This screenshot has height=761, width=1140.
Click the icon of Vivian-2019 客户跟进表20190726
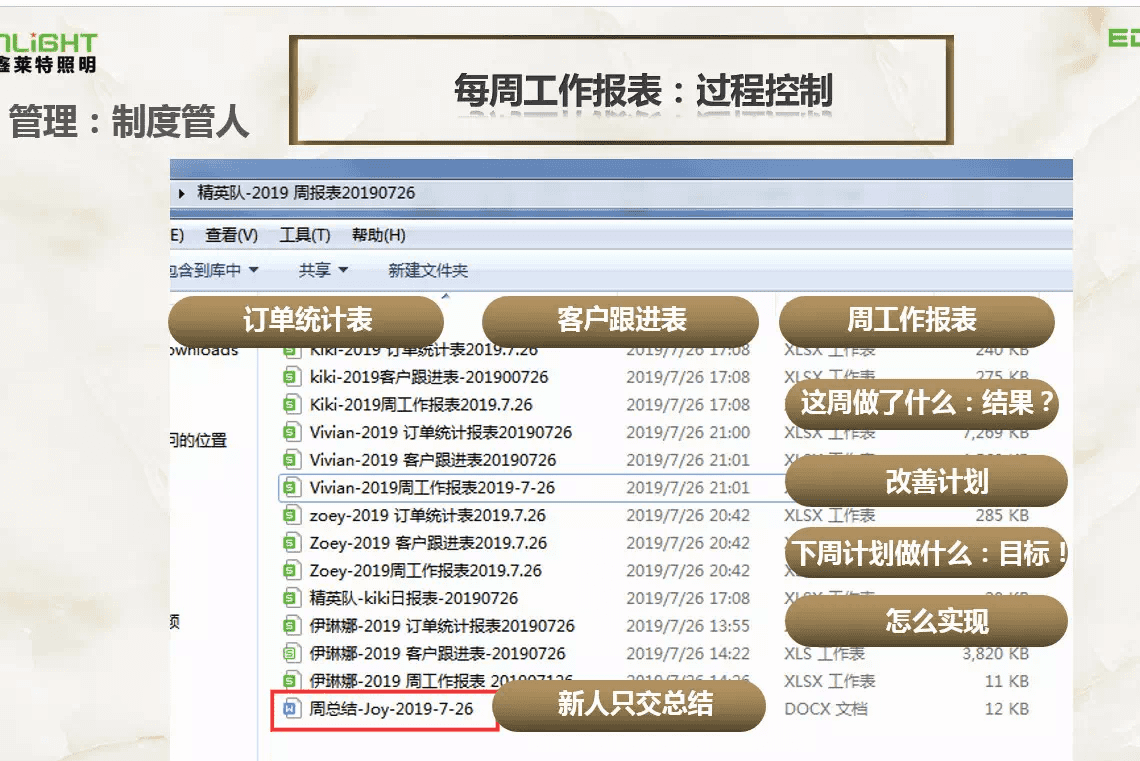291,460
